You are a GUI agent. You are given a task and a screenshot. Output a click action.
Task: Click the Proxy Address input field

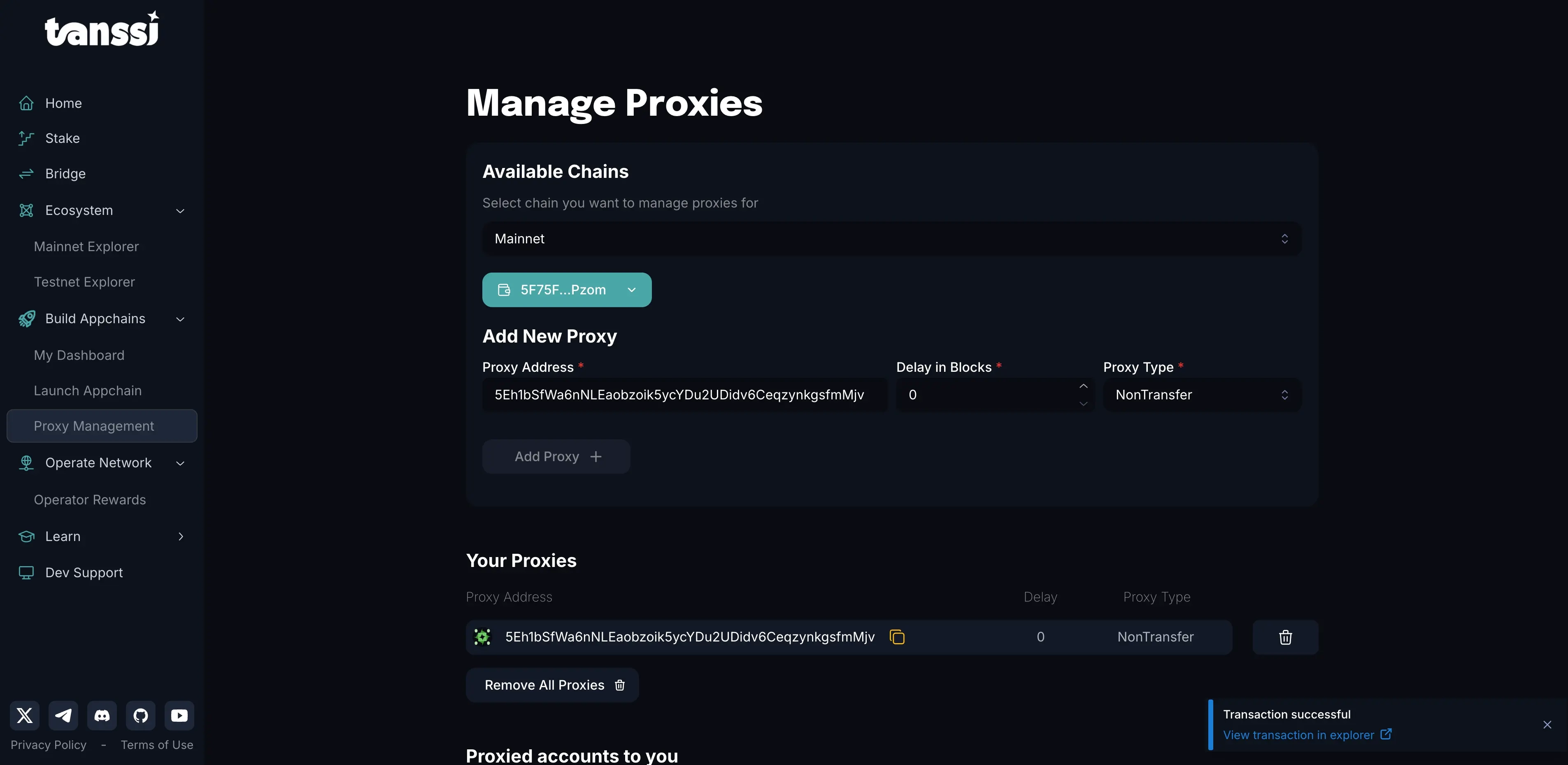685,395
